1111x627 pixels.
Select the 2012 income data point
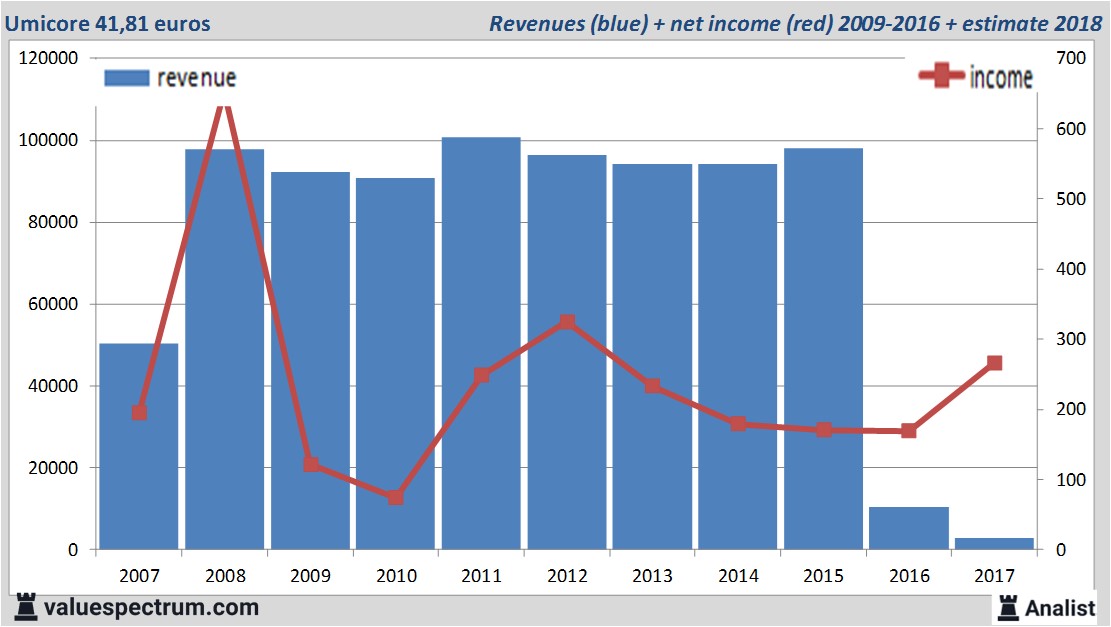pyautogui.click(x=567, y=322)
